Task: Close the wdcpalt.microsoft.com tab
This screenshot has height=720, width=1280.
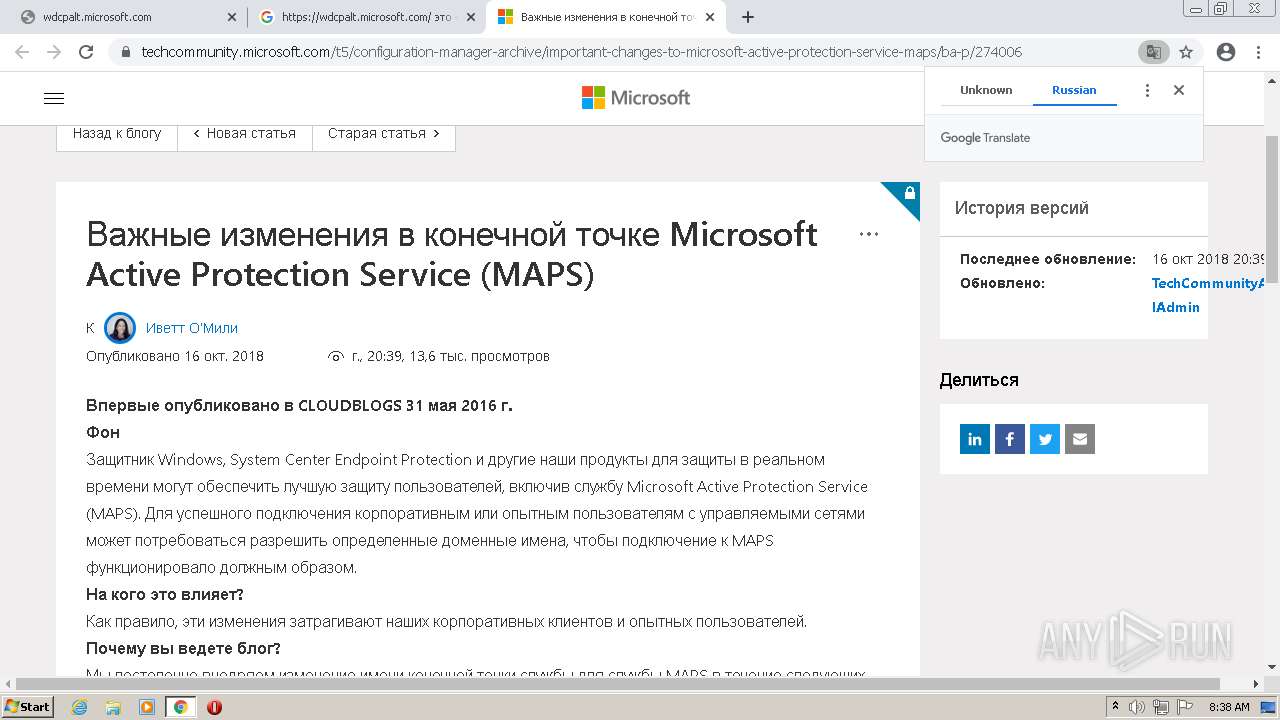Action: click(x=232, y=17)
